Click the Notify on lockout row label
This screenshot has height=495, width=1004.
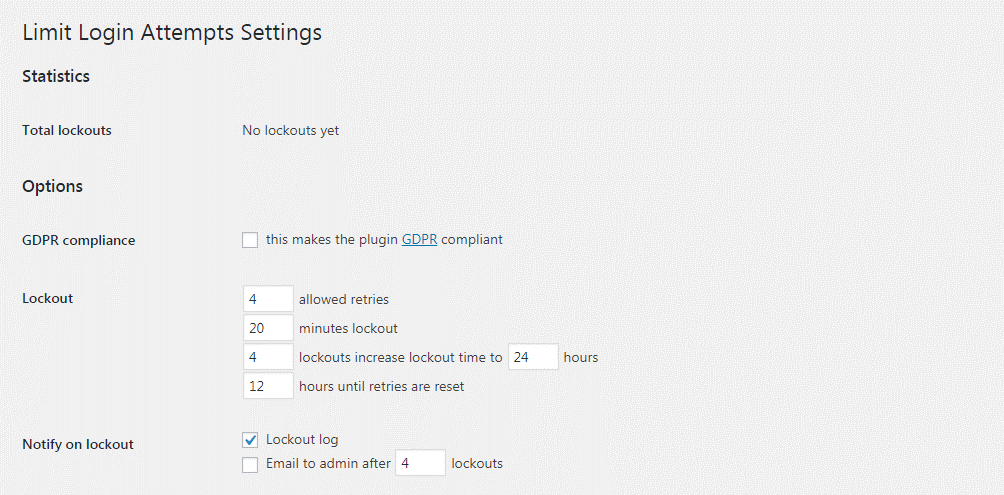coord(78,444)
